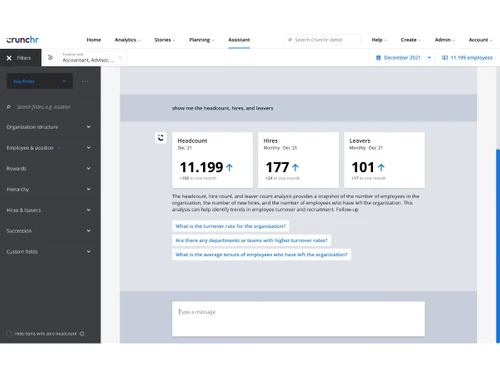
Task: Click the assistant avatar icon next to the cards
Action: tap(161, 138)
